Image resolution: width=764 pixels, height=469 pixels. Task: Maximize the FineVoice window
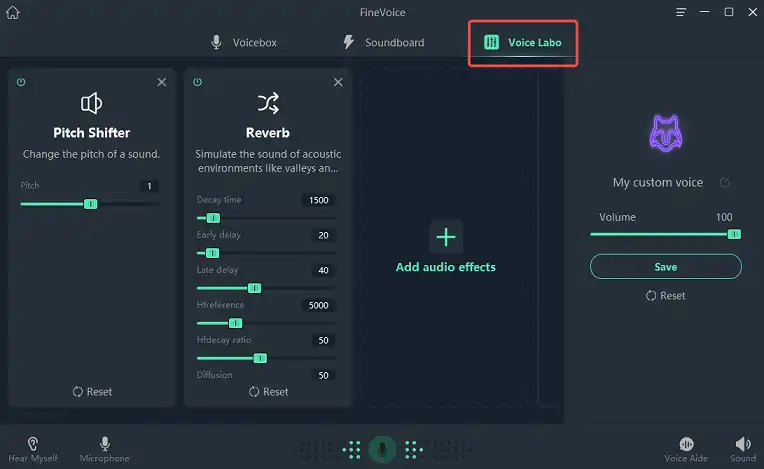[728, 12]
